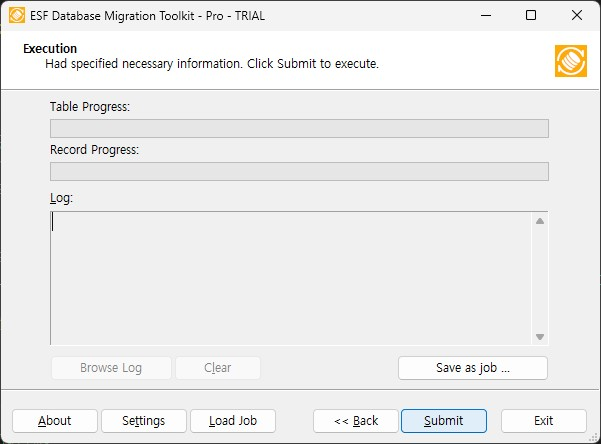Screen dimensions: 601x444
Task: Open the About dialog
Action: click(x=55, y=421)
